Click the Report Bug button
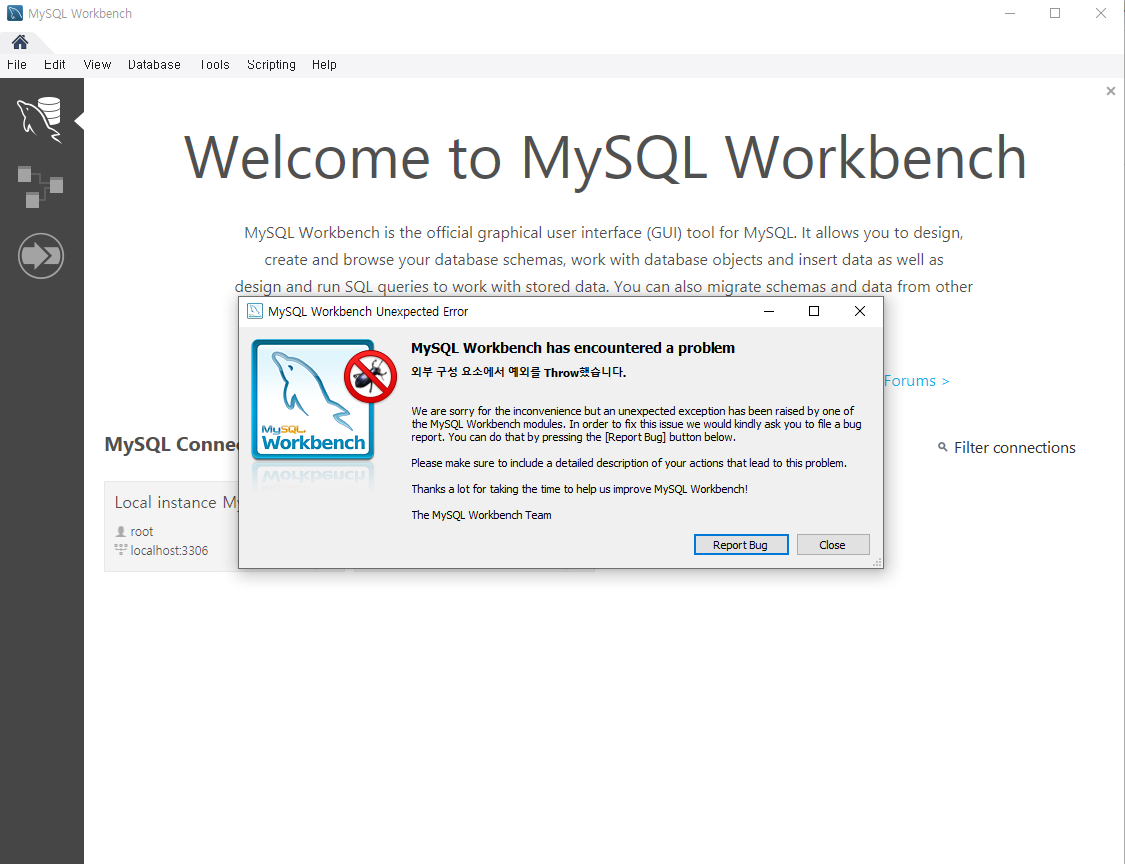1125x864 pixels. pyautogui.click(x=741, y=545)
